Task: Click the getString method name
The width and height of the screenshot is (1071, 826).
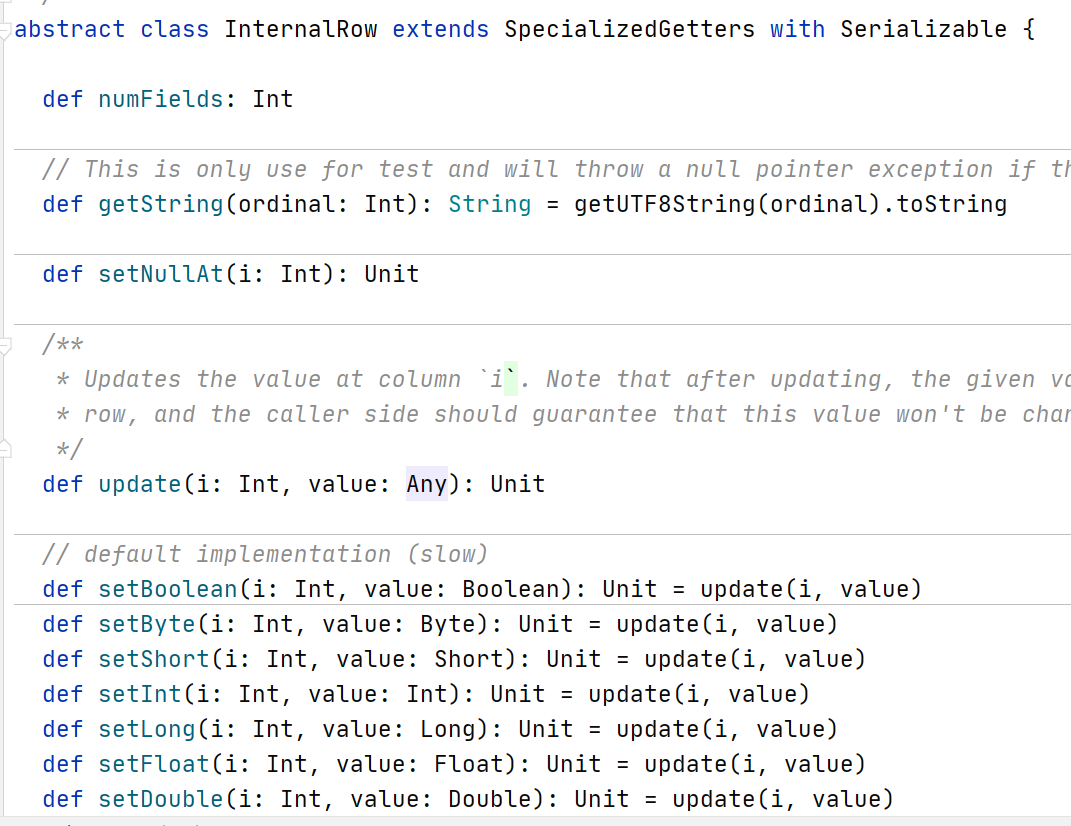Action: (x=161, y=204)
